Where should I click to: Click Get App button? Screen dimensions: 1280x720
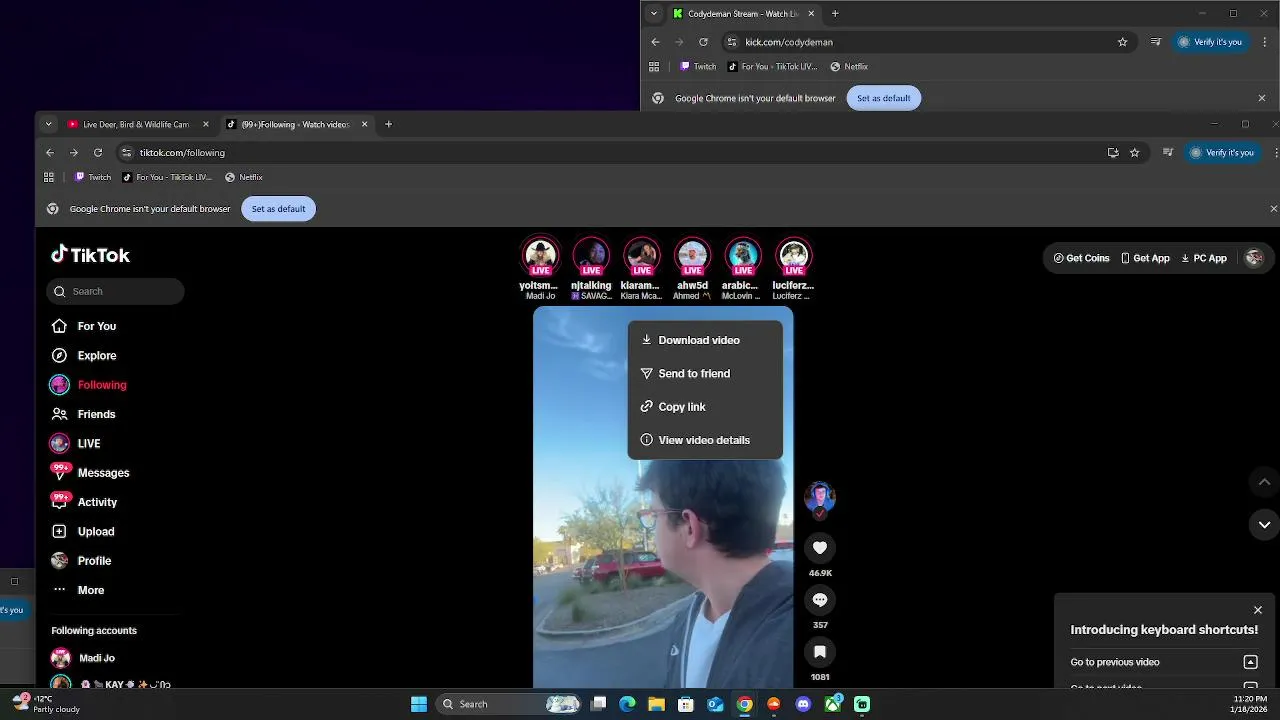point(1145,258)
